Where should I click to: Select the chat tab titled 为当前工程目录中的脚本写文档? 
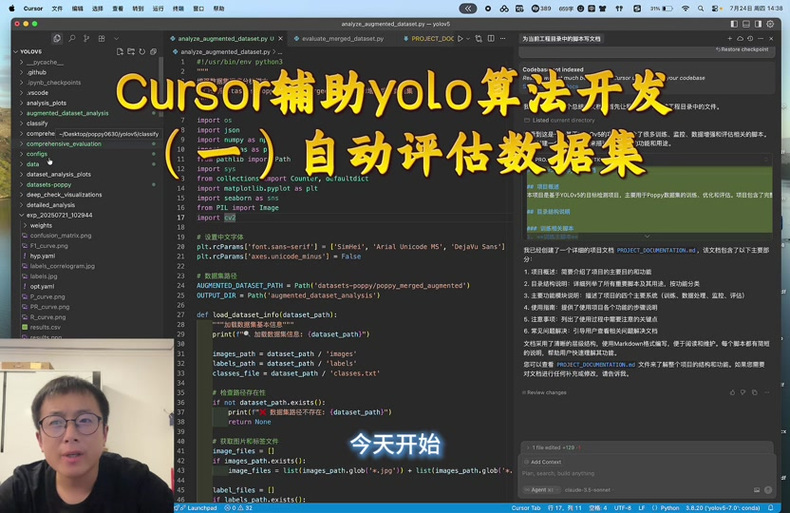click(561, 39)
